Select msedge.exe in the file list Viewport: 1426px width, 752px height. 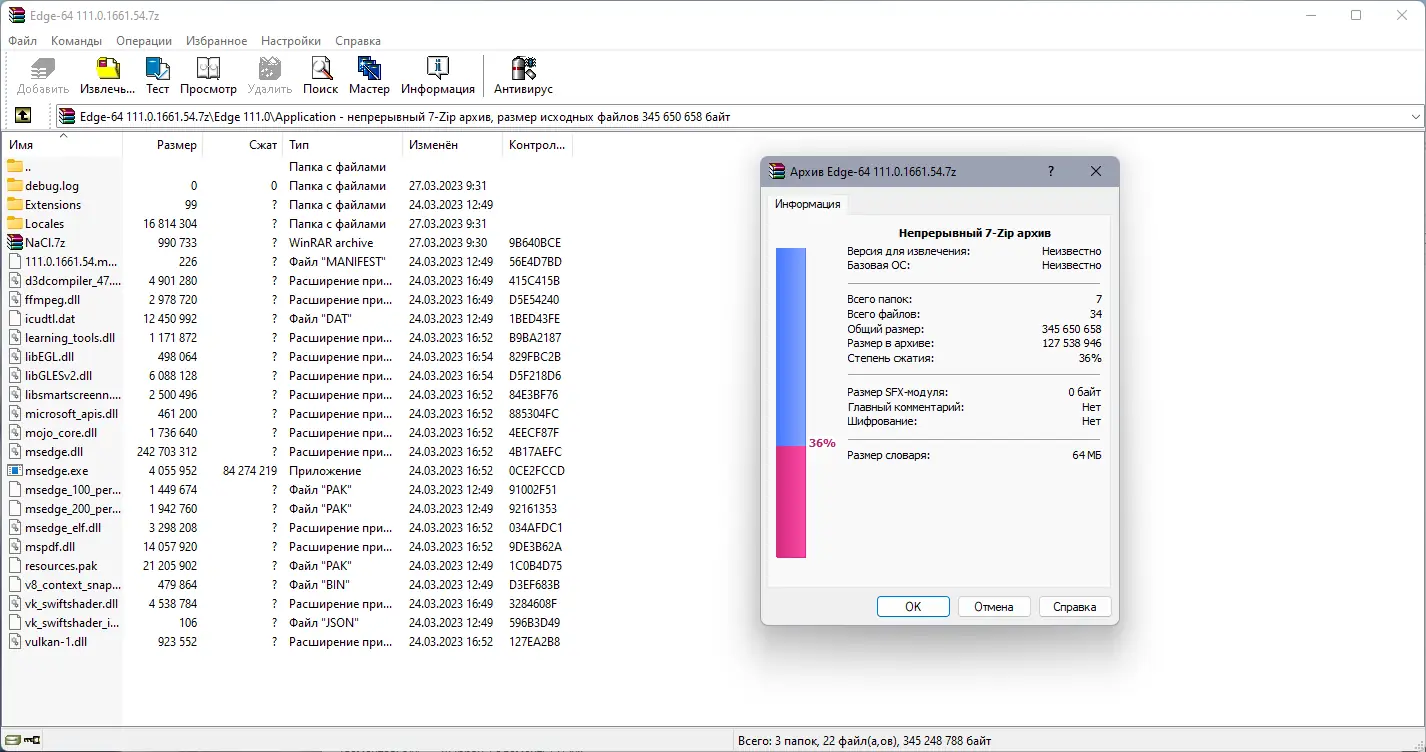pyautogui.click(x=55, y=470)
